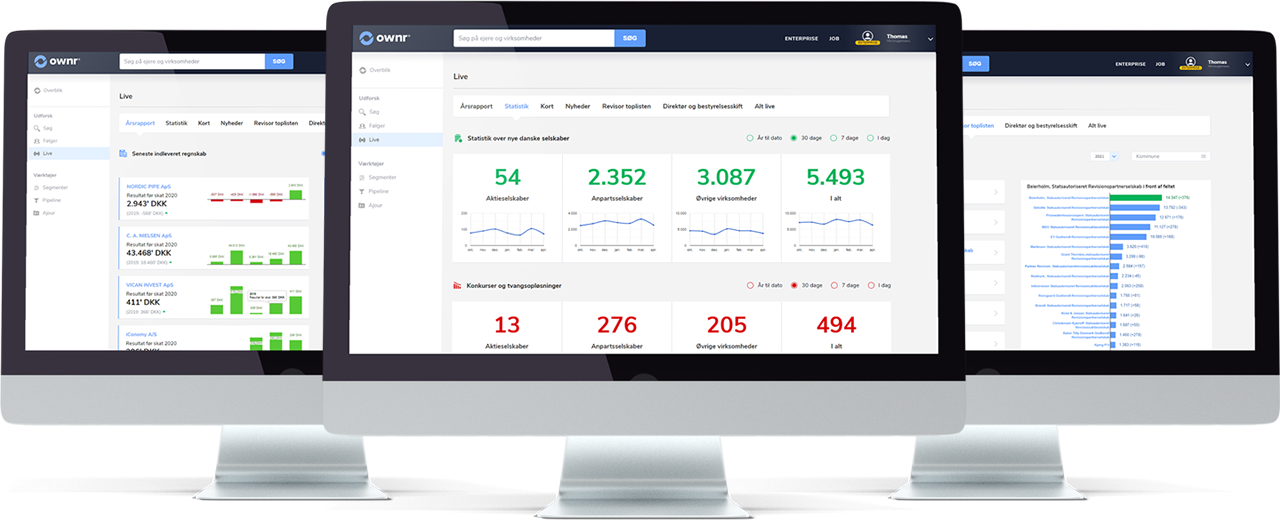Viewport: 1280px width, 524px height.
Task: Switch to "Revisor toplisten" tab on center monitor
Action: 625,106
